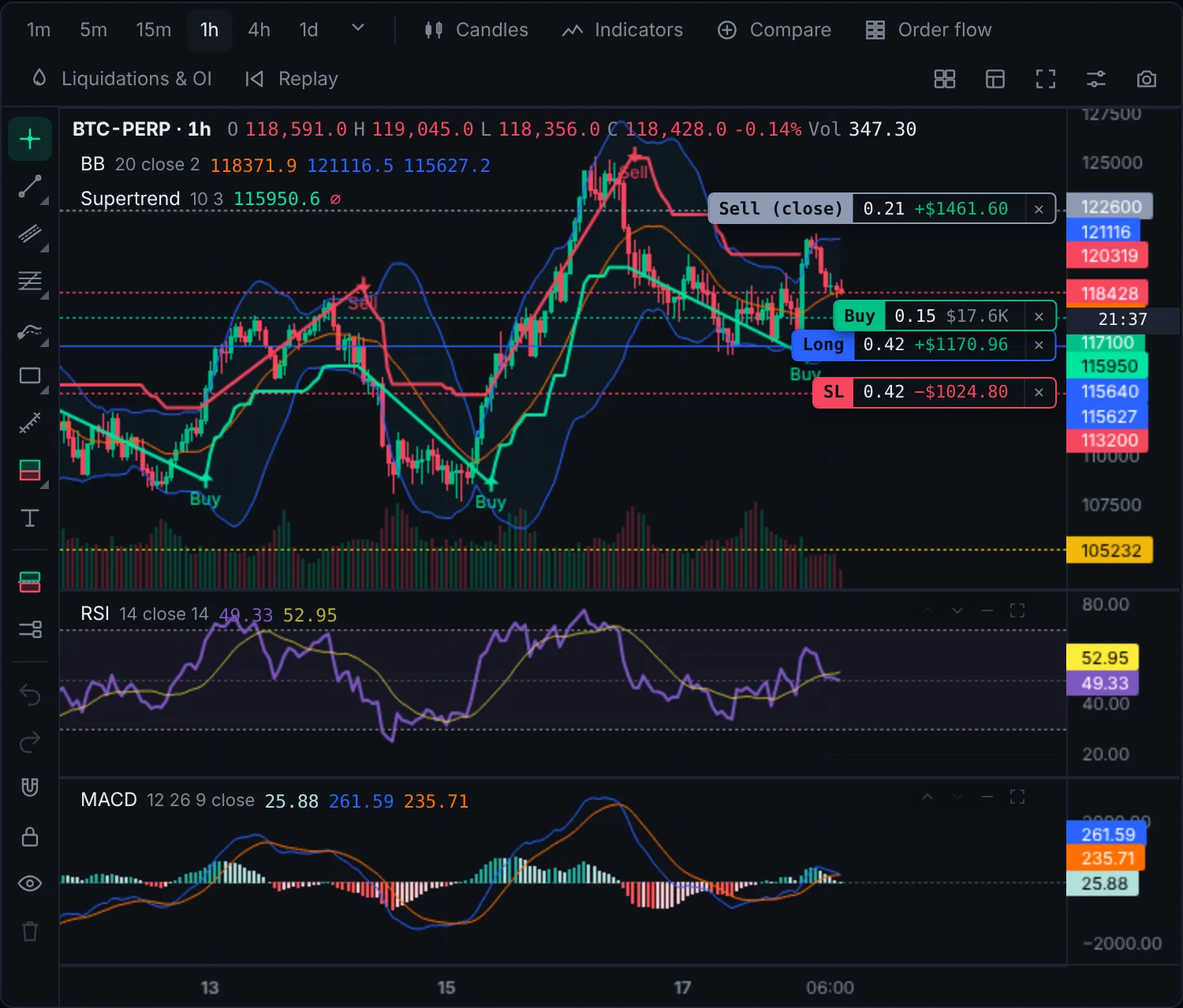The width and height of the screenshot is (1183, 1008).
Task: Undo the last chart action
Action: click(x=30, y=695)
